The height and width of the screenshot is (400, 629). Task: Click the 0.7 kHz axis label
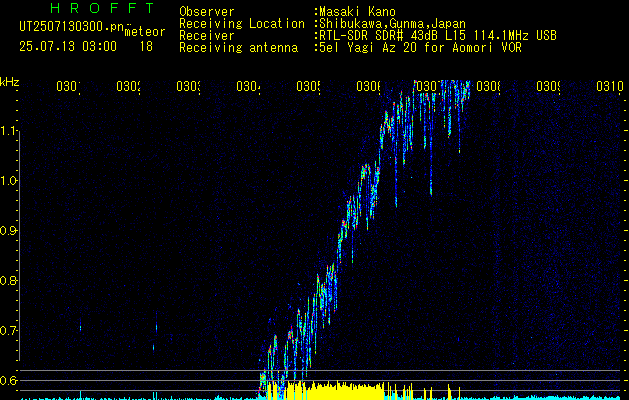click(x=8, y=330)
